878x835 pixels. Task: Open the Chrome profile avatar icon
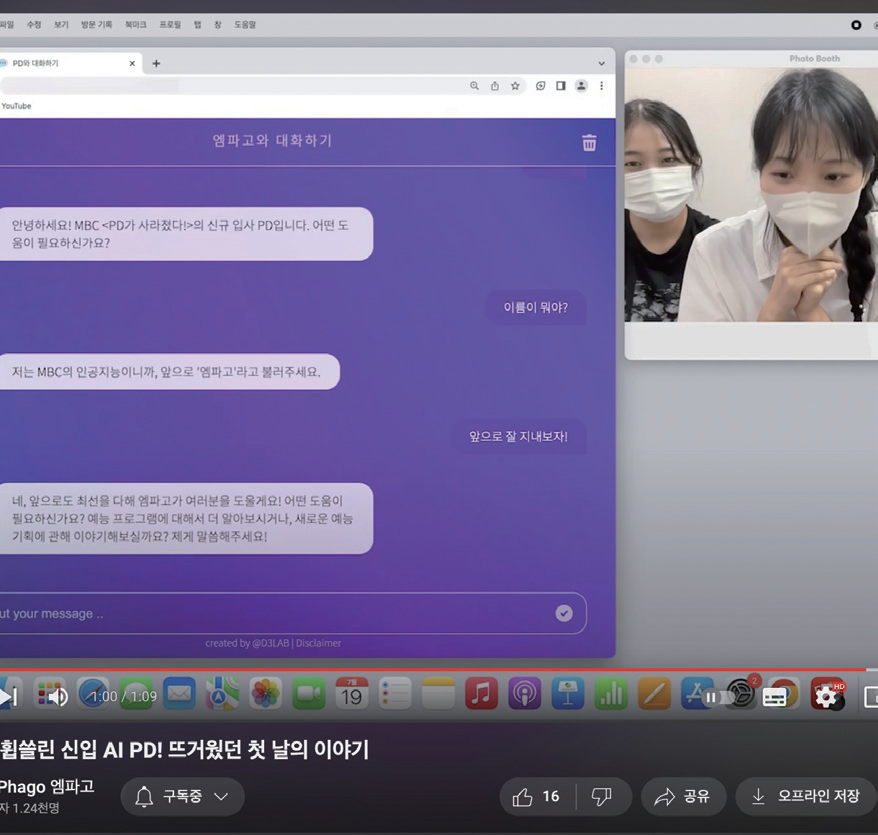581,86
